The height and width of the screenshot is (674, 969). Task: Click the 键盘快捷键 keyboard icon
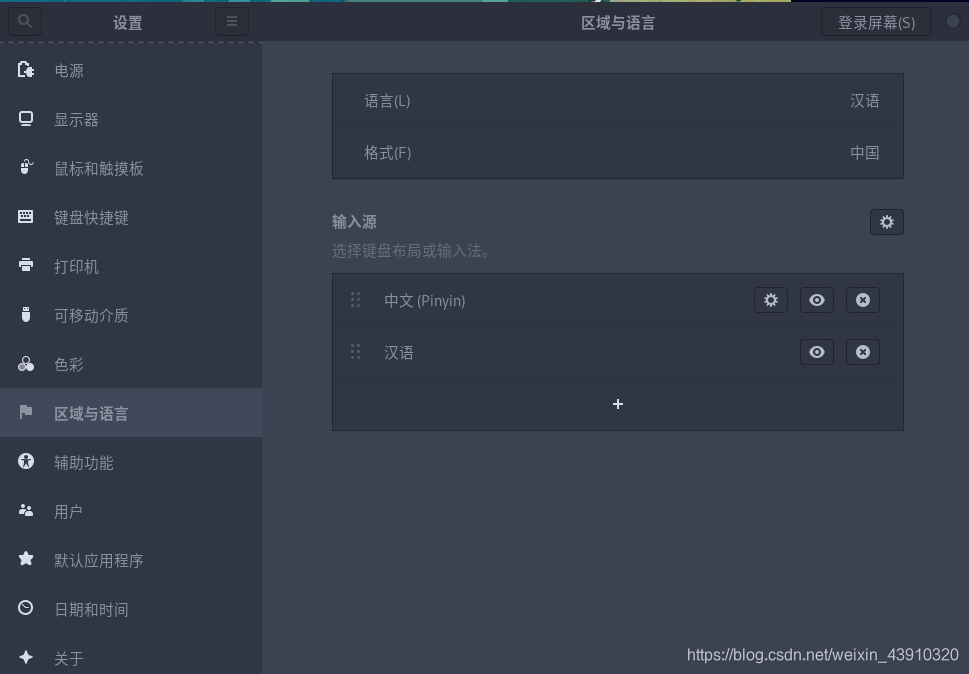coord(25,217)
